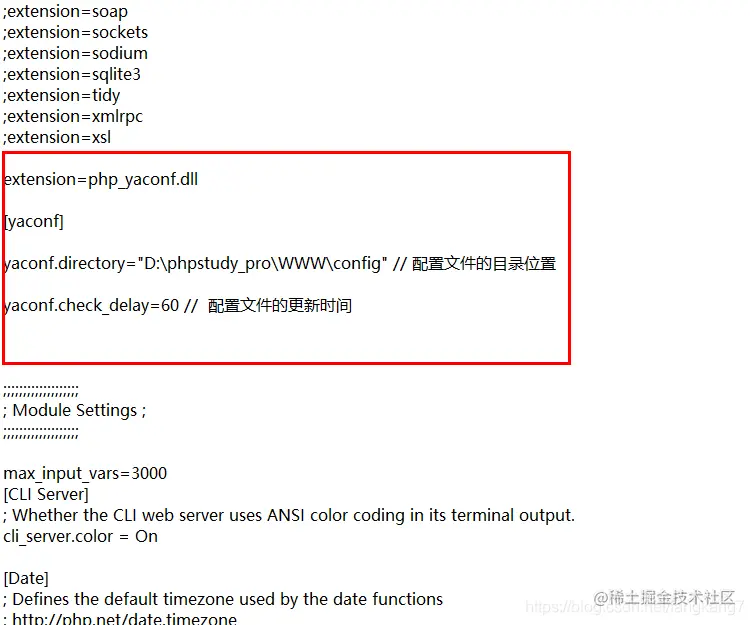Click the ;extension=sockets line
This screenshot has width=754, height=625.
(x=75, y=32)
